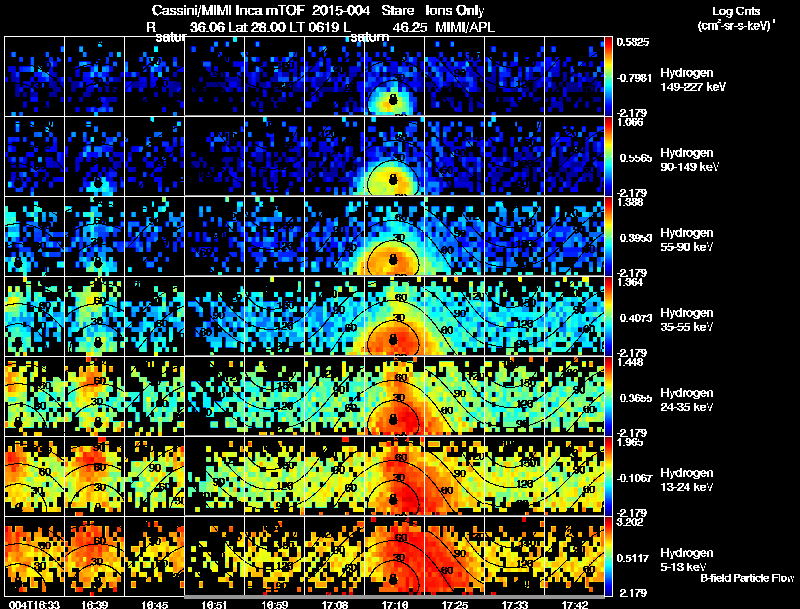
Task: Click the color scale bar for 13-24 keV row
Action: pos(608,477)
